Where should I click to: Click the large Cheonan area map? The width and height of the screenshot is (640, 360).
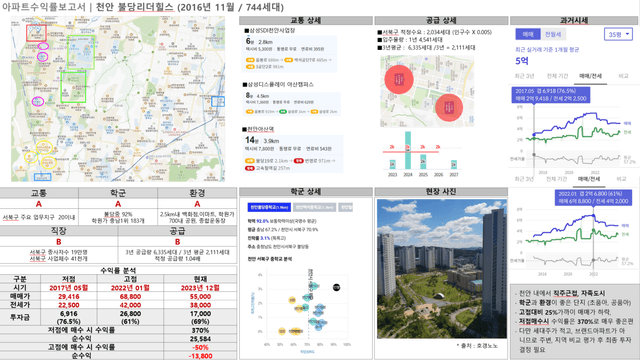pyautogui.click(x=118, y=99)
